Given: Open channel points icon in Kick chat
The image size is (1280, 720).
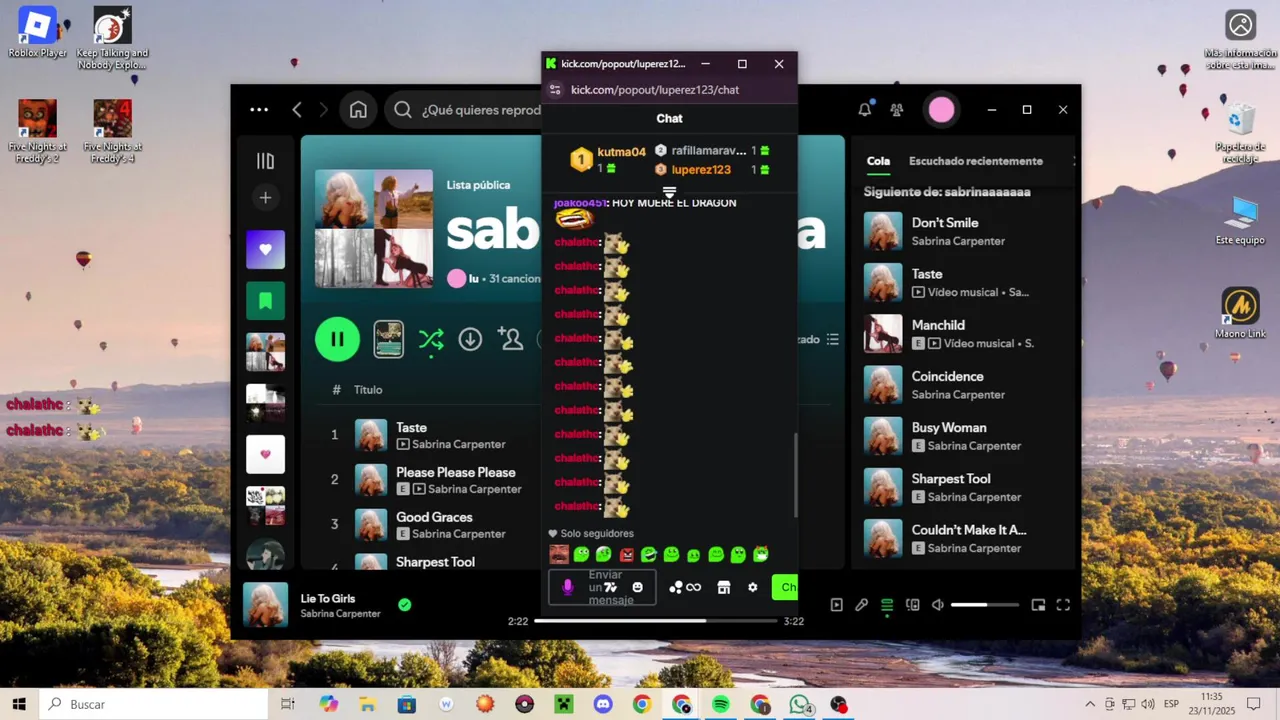Looking at the screenshot, I should pos(685,587).
